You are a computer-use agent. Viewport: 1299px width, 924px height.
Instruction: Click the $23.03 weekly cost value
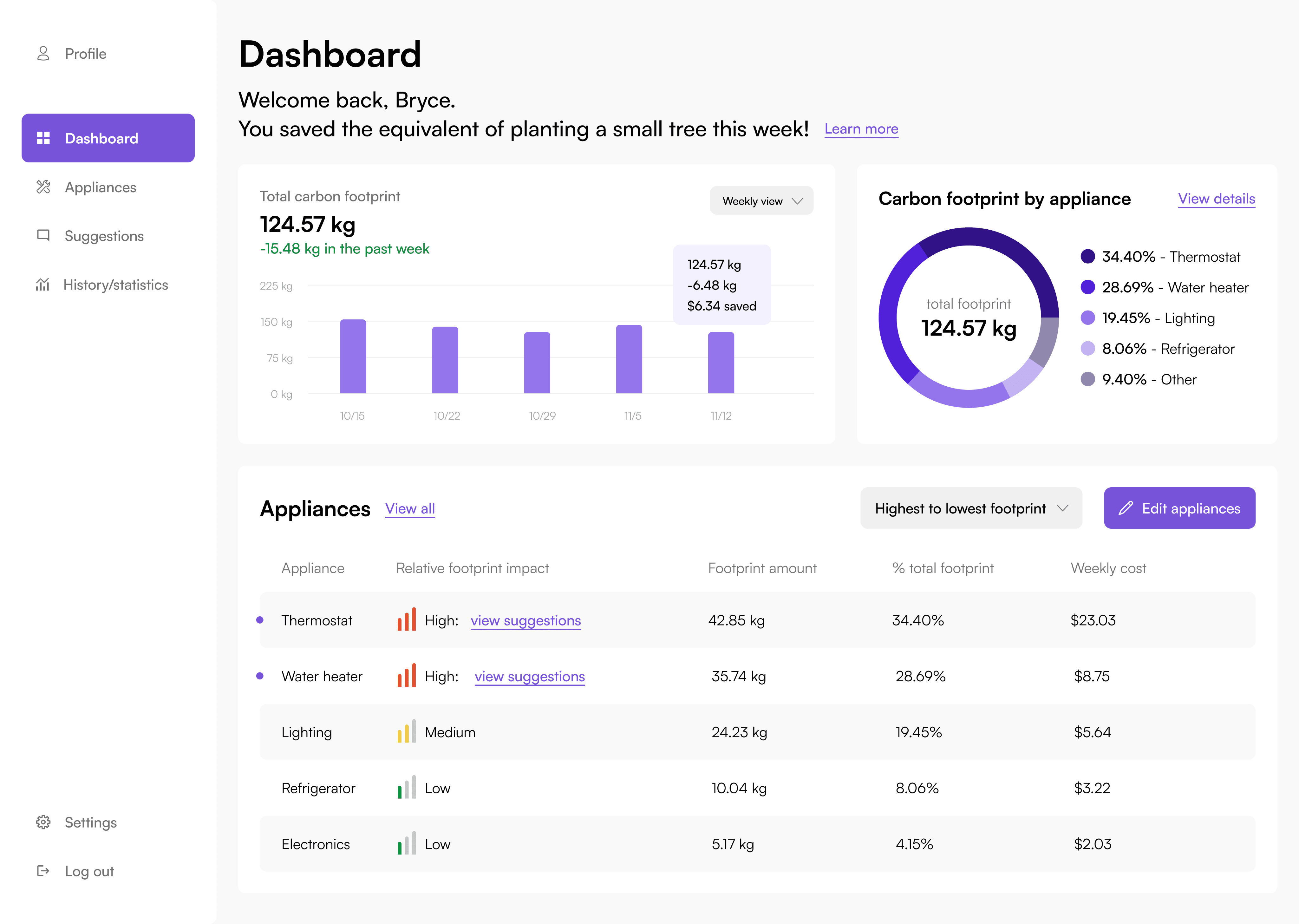(1093, 620)
